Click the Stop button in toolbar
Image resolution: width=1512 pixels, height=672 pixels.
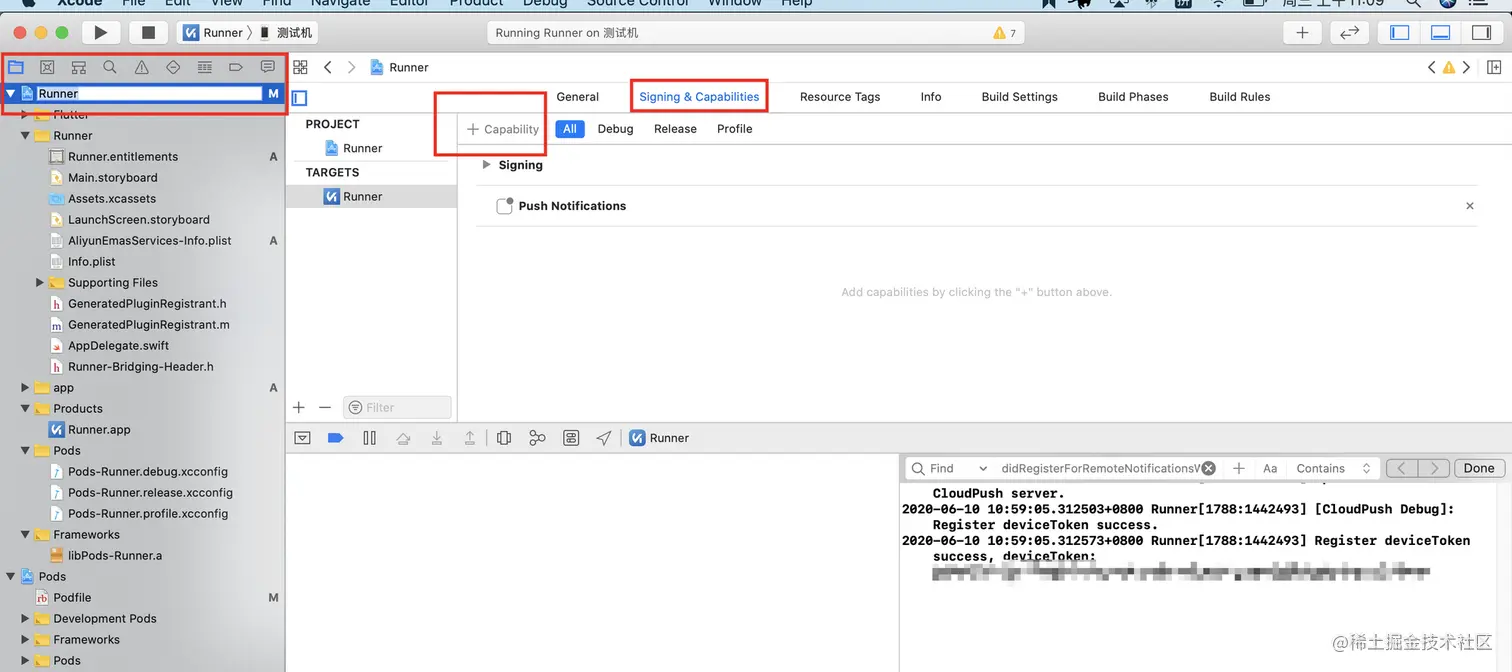click(148, 33)
